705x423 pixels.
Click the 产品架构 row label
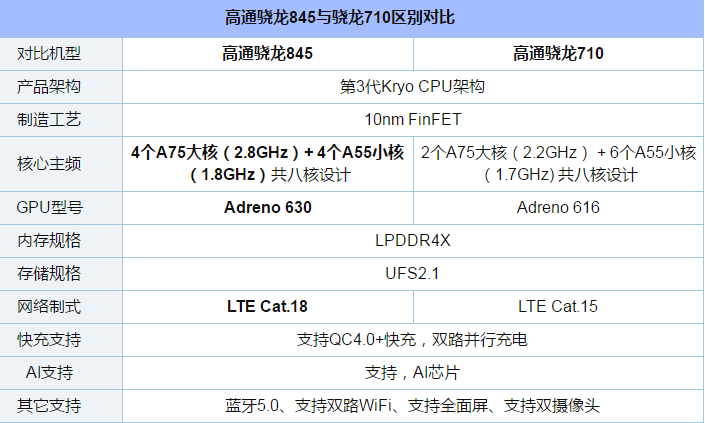(49, 87)
